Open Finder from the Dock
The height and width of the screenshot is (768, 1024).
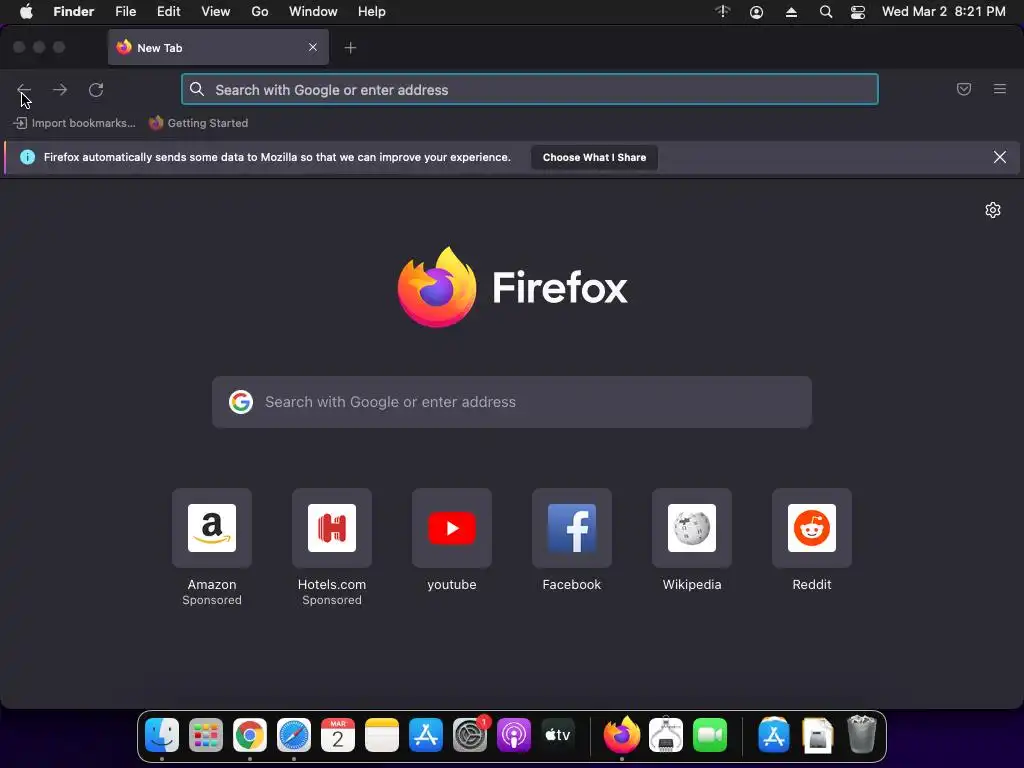pos(161,735)
